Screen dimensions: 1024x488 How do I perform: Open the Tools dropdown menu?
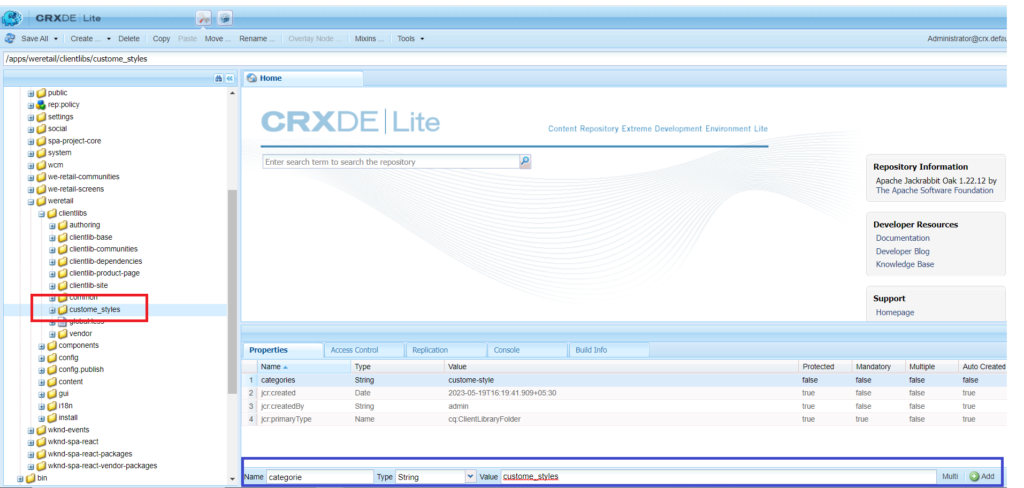[x=410, y=38]
